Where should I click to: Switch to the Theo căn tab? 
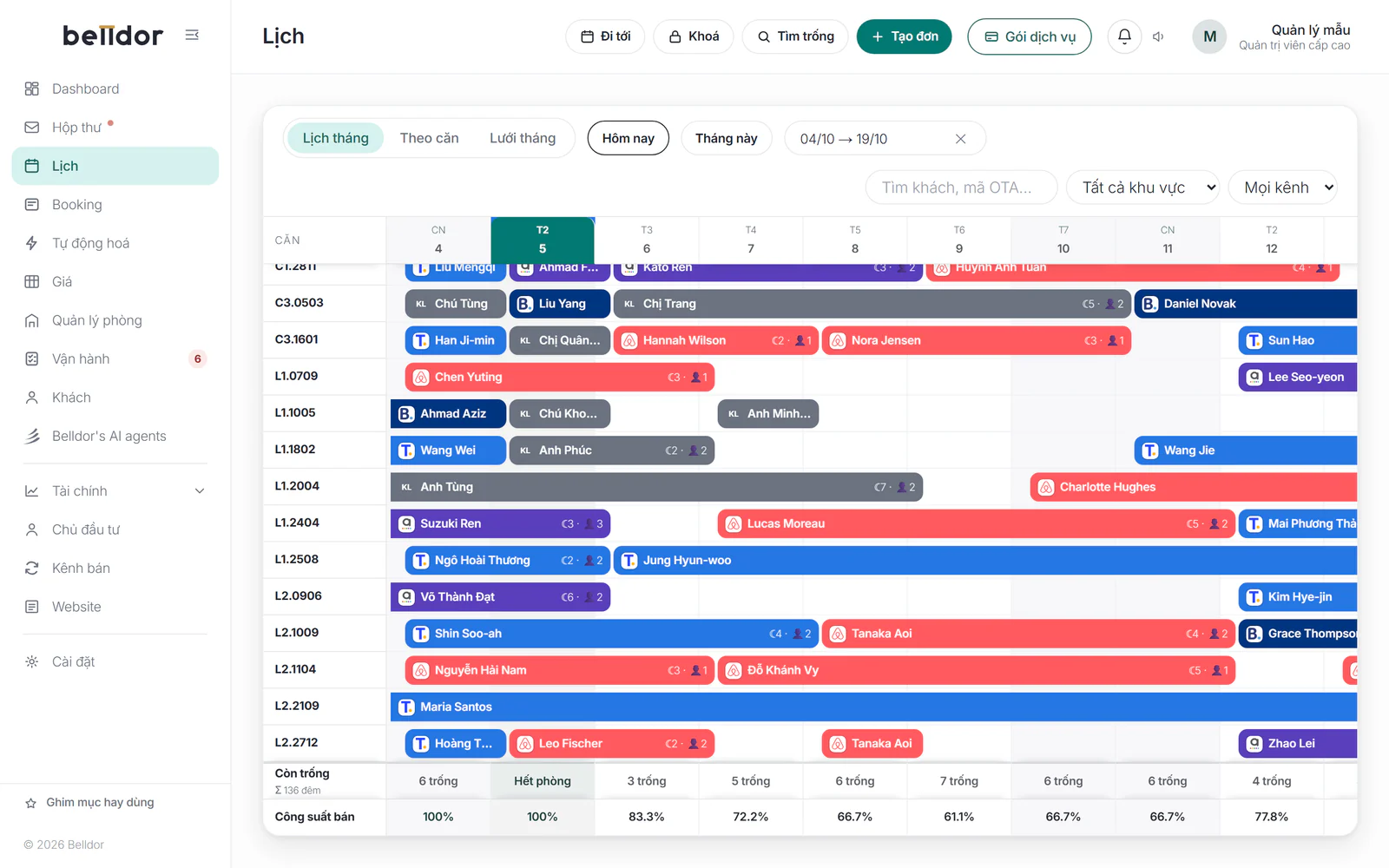pyautogui.click(x=429, y=138)
